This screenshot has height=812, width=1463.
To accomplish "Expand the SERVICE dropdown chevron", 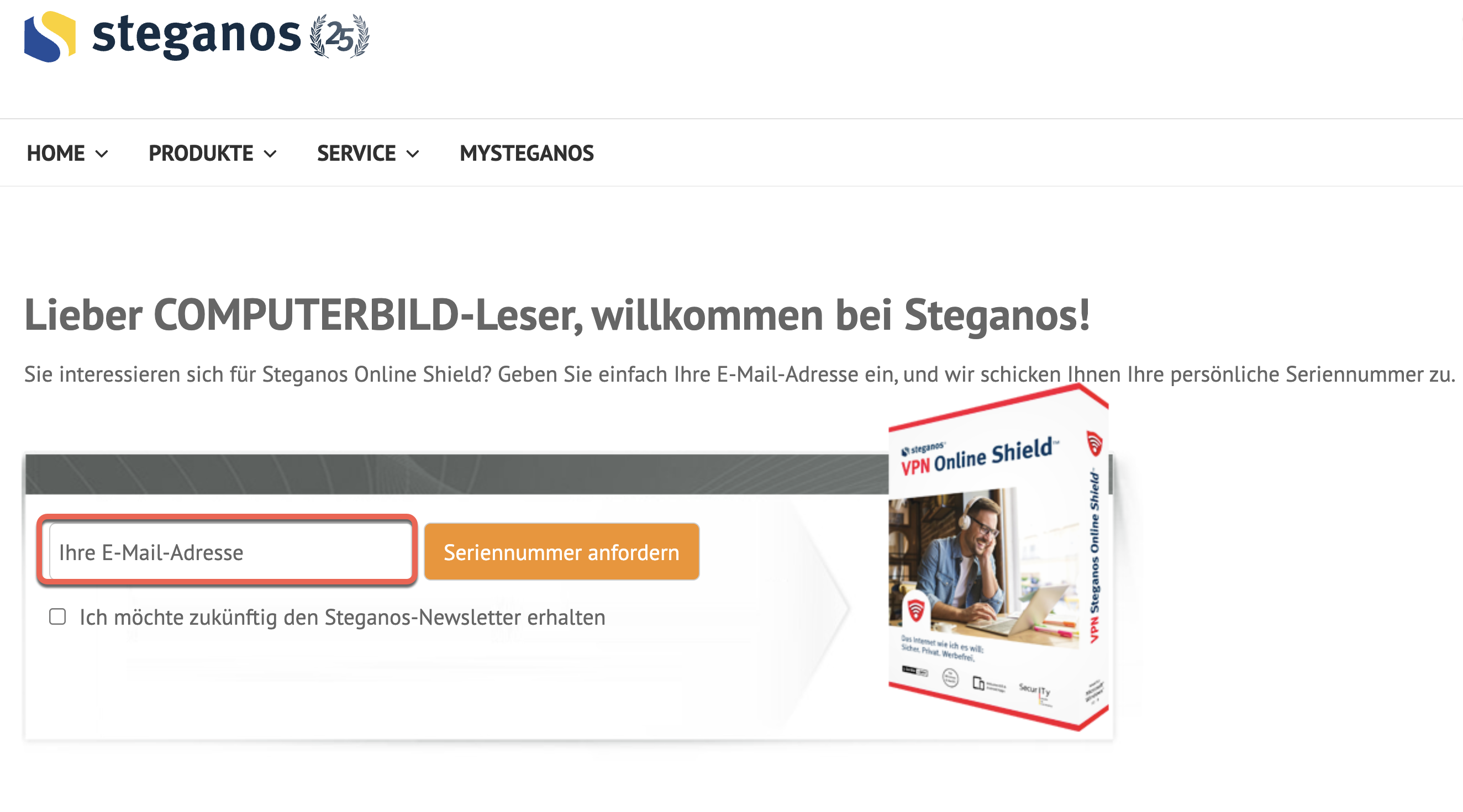I will click(x=413, y=154).
